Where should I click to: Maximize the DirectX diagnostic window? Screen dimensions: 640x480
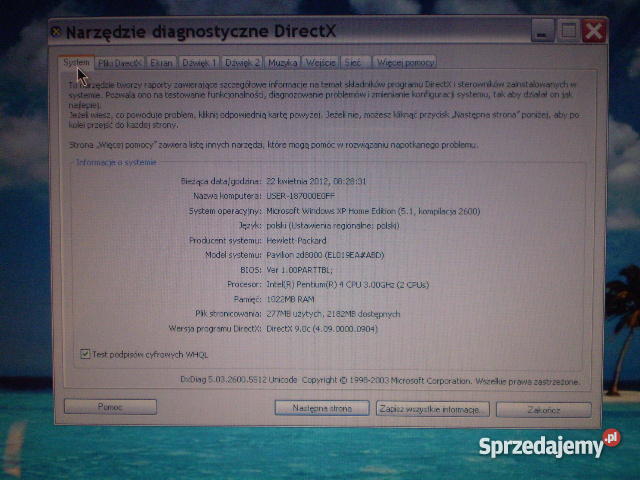[x=568, y=31]
